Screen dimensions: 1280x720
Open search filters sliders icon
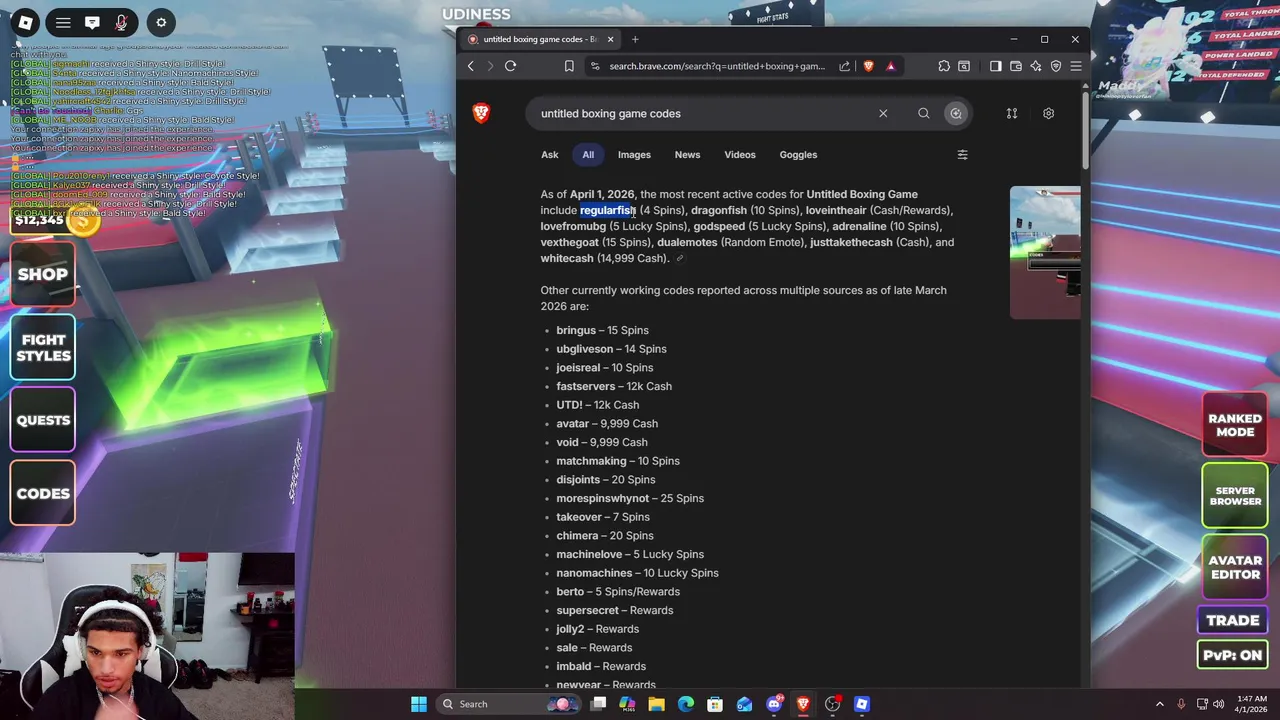click(x=962, y=155)
